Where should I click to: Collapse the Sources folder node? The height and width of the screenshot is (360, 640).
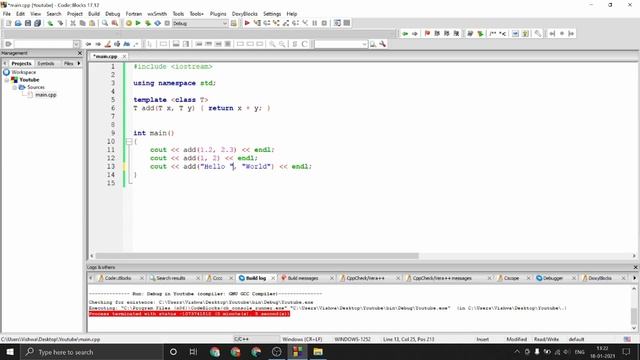tap(14, 87)
